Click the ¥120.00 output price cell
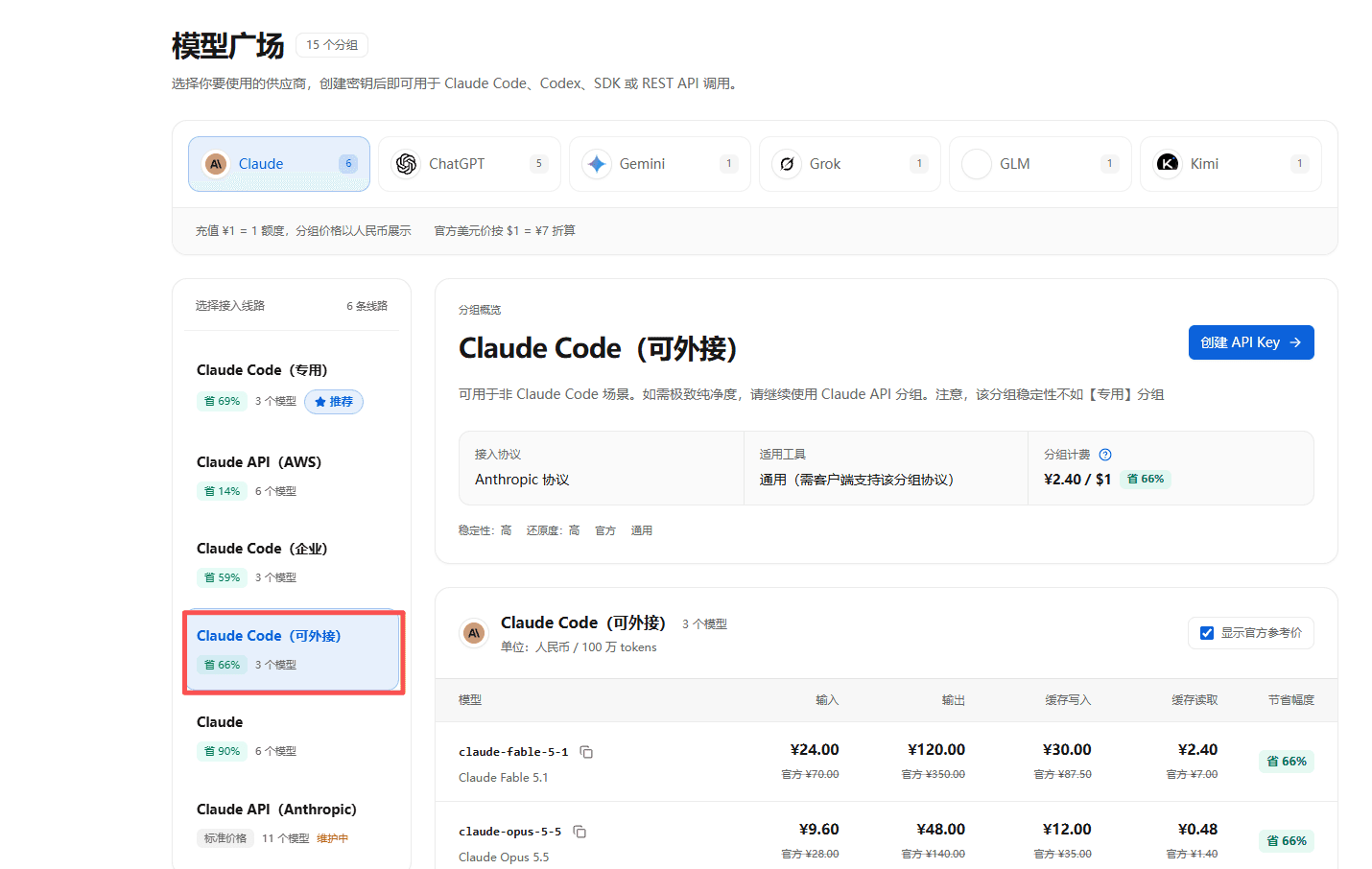The width and height of the screenshot is (1372, 869). pos(936,750)
